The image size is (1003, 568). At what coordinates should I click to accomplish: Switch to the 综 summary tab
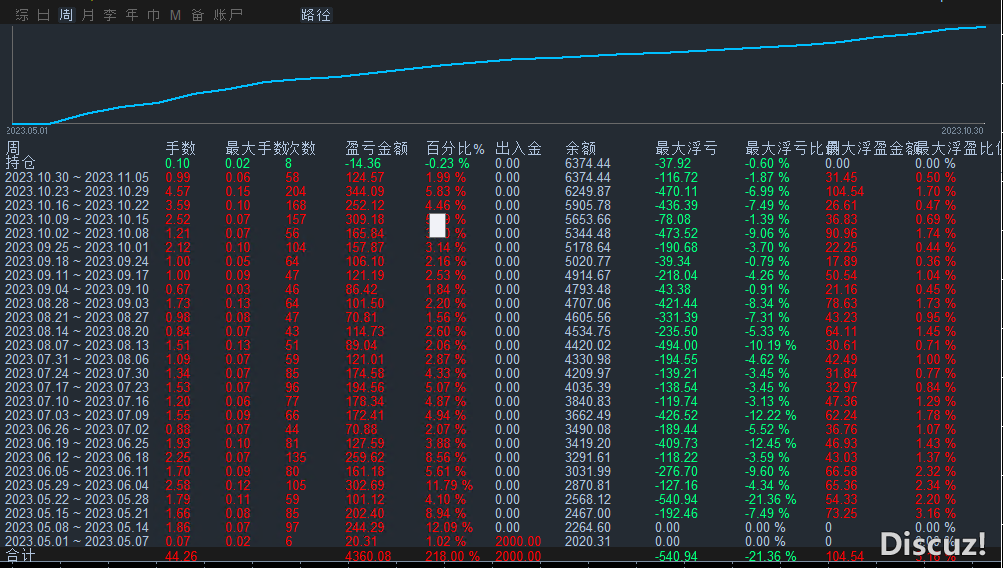click(x=21, y=15)
